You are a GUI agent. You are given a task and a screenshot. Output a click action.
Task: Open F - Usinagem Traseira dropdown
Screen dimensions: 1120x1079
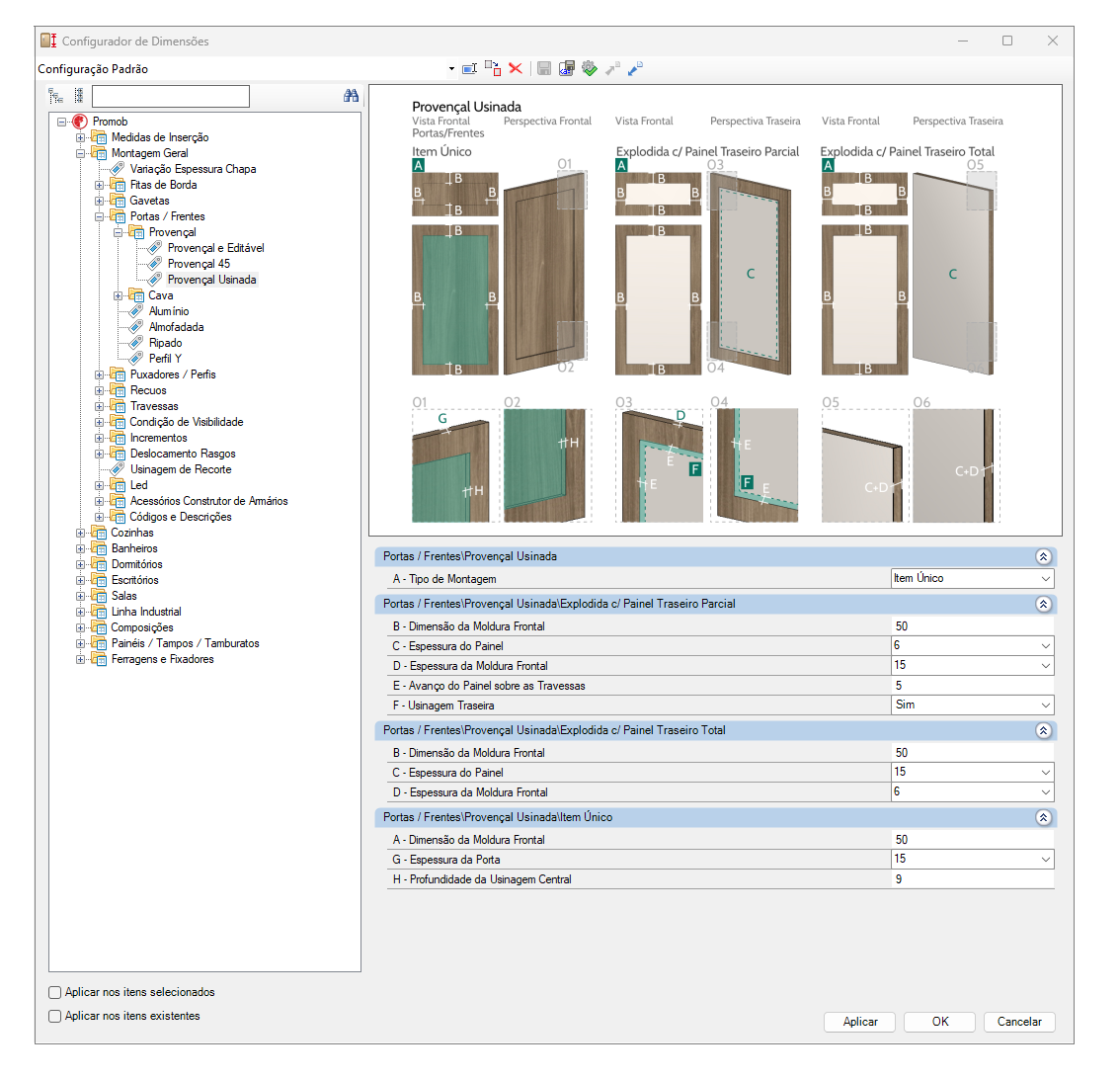tap(1046, 705)
